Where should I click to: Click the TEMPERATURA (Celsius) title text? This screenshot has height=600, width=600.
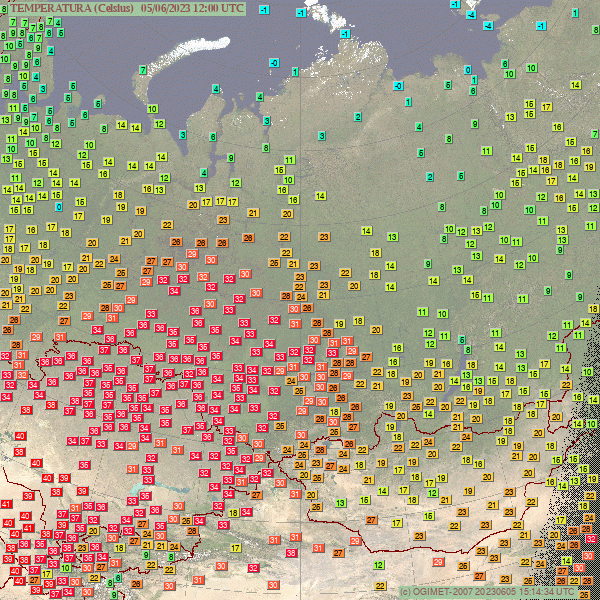tap(72, 8)
